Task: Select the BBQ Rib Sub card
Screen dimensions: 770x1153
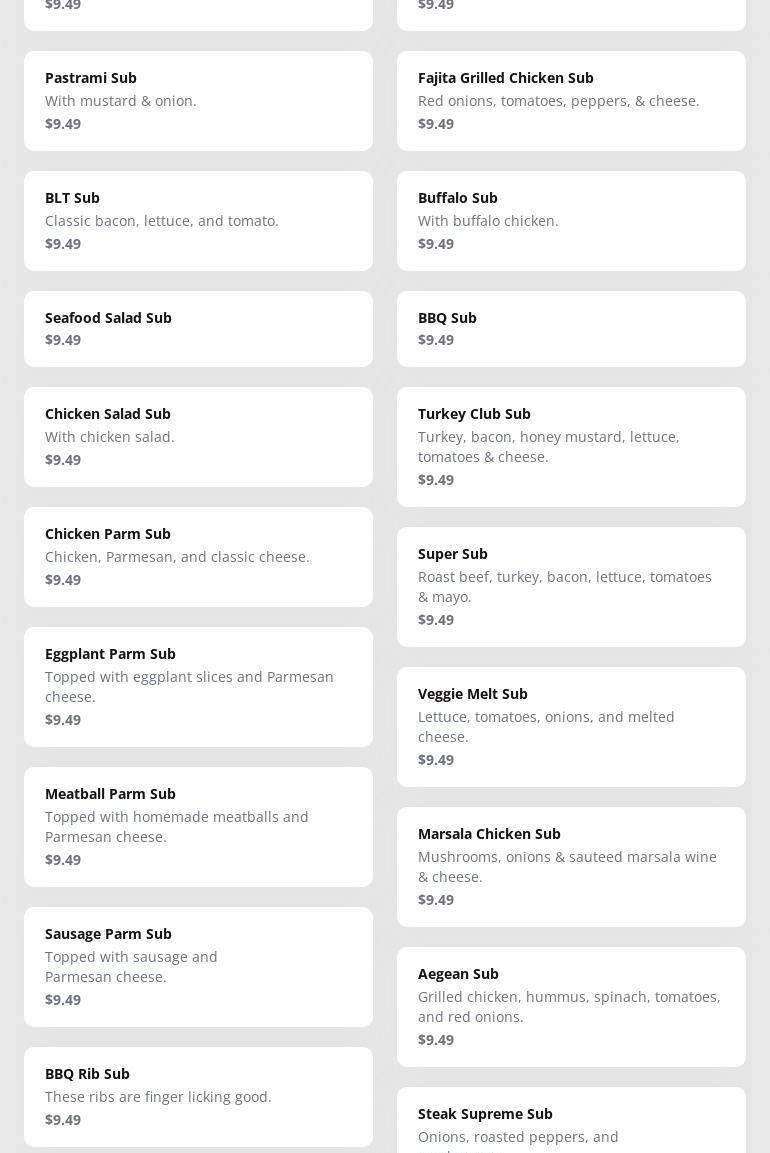Action: (x=198, y=1096)
